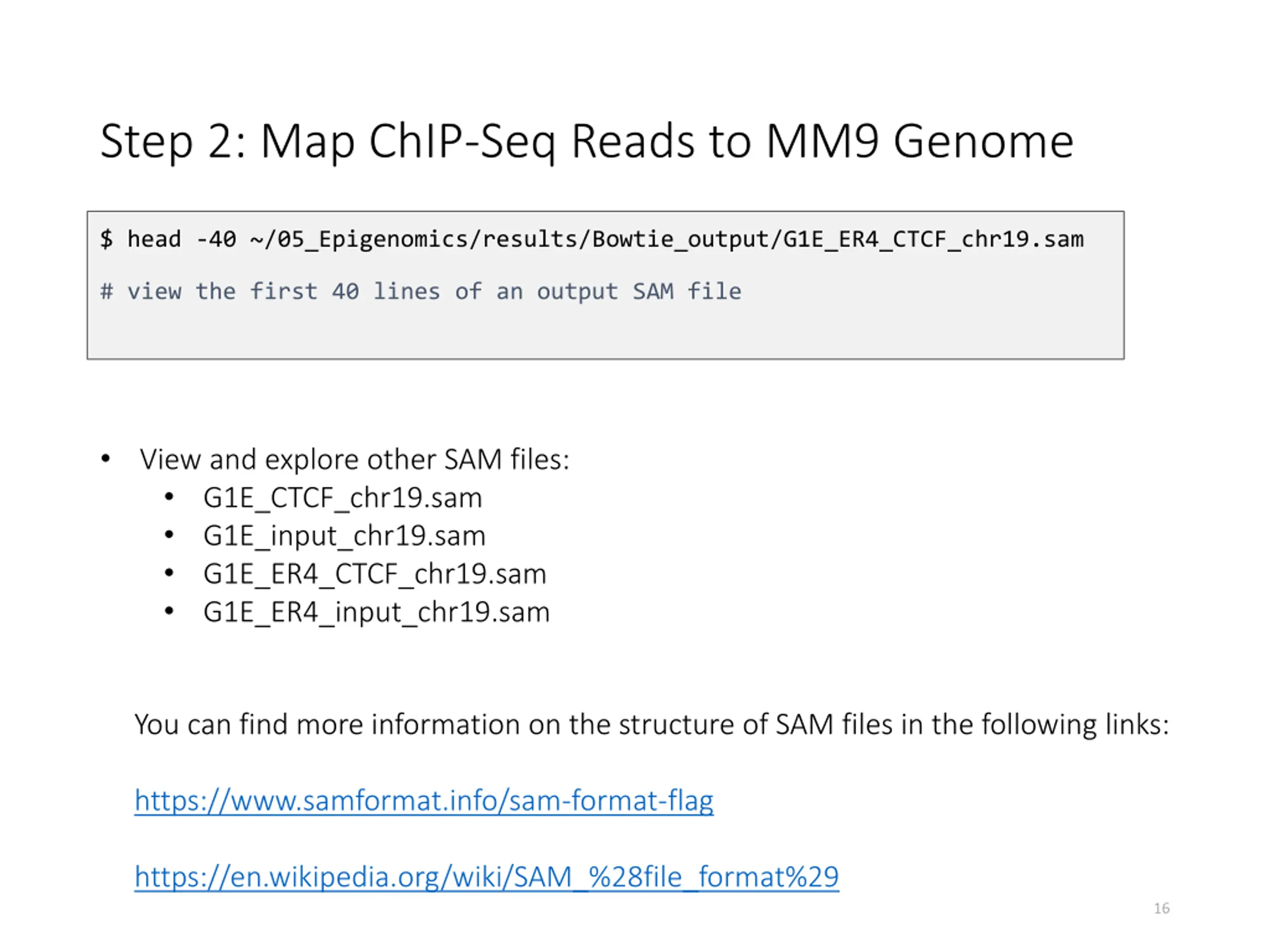Click the word "Genome" in the title

tap(983, 141)
